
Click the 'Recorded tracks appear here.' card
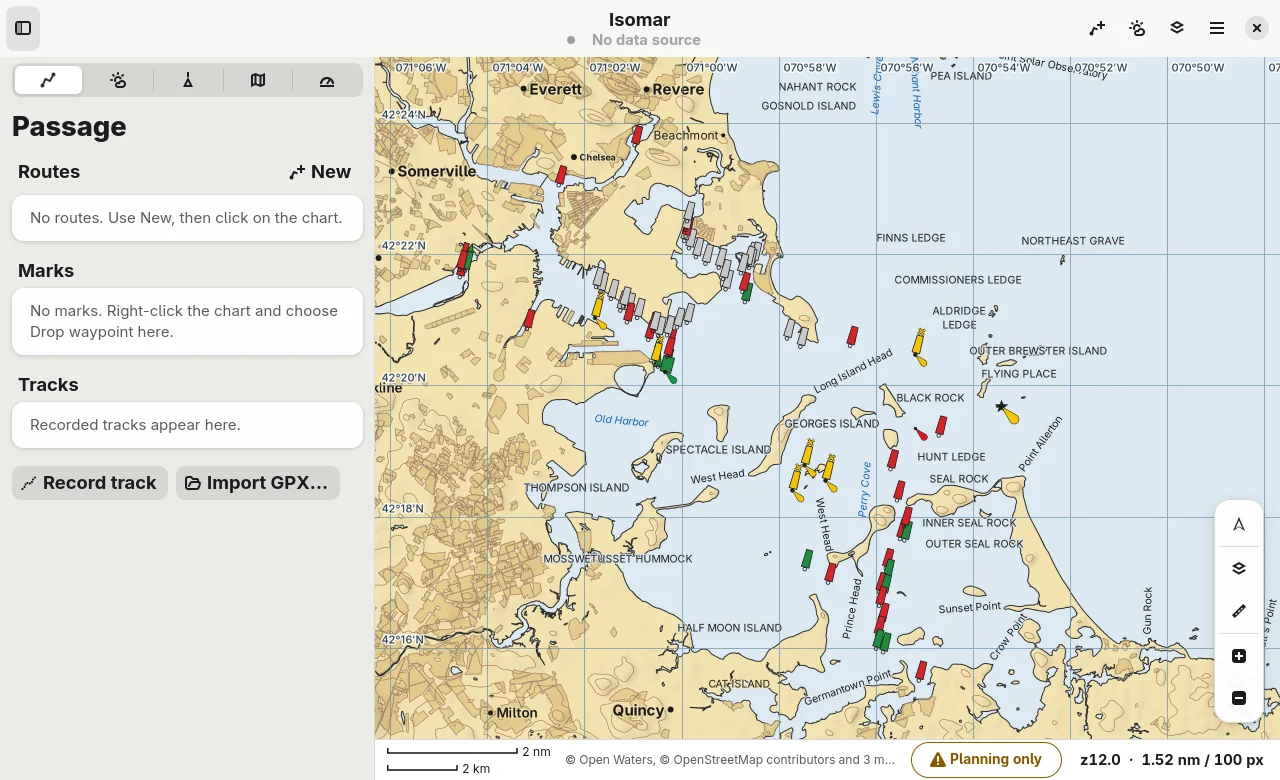(x=187, y=425)
